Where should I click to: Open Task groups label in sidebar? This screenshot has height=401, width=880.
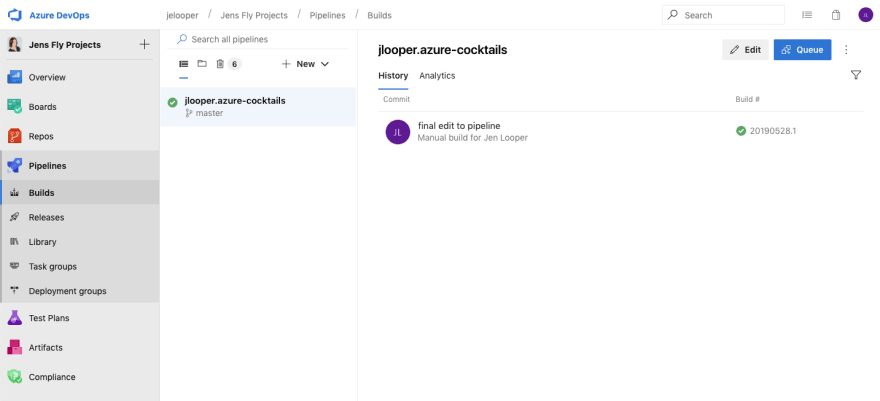pos(53,266)
